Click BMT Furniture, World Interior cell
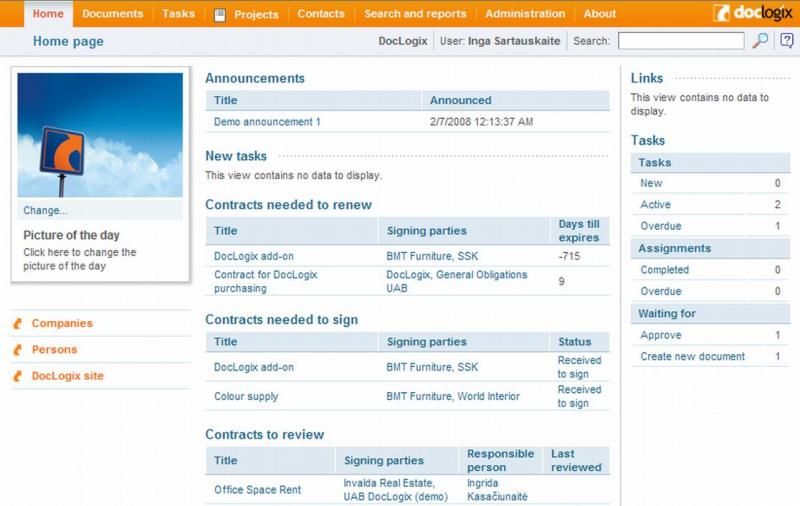 click(453, 396)
